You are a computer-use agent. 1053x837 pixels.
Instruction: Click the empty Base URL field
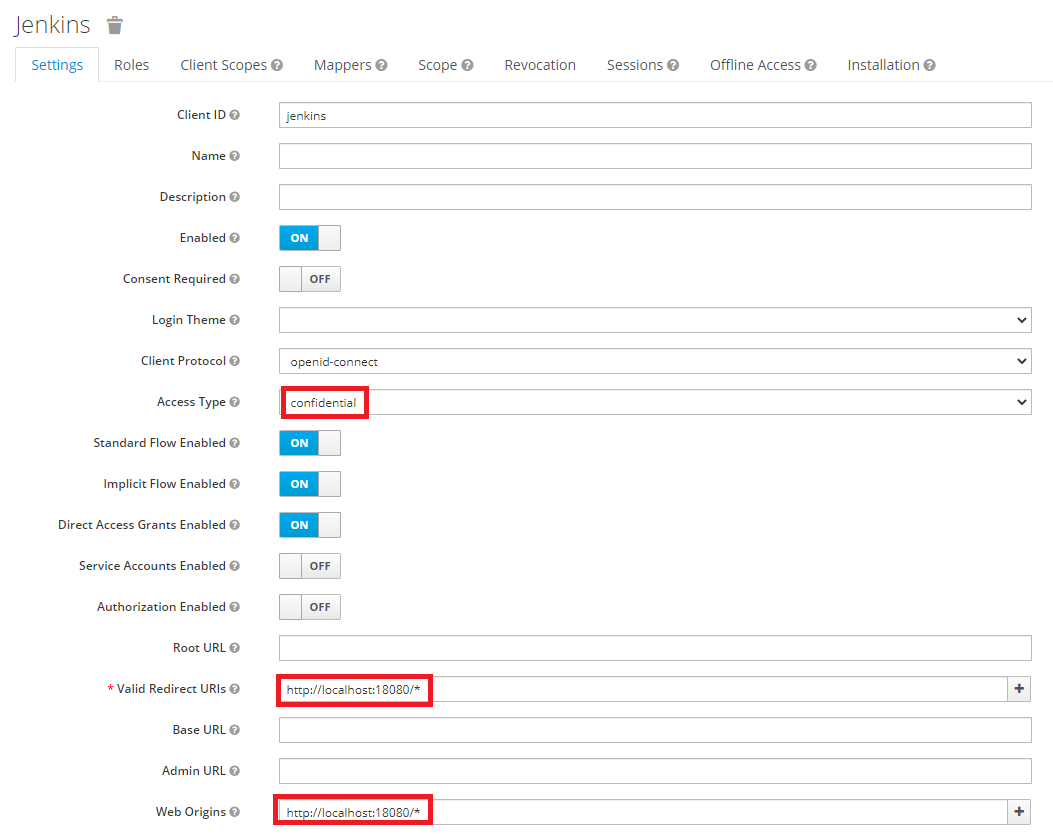click(x=655, y=730)
